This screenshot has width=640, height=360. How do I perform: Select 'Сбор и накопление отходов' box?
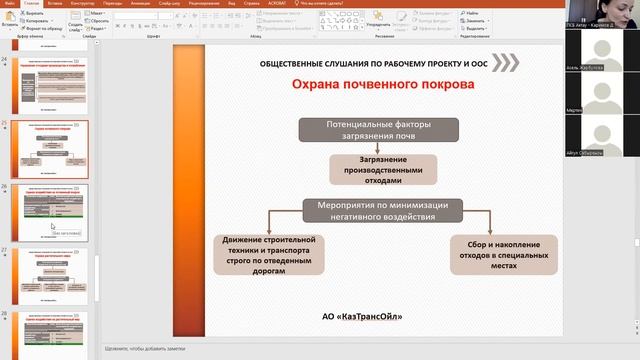504,255
